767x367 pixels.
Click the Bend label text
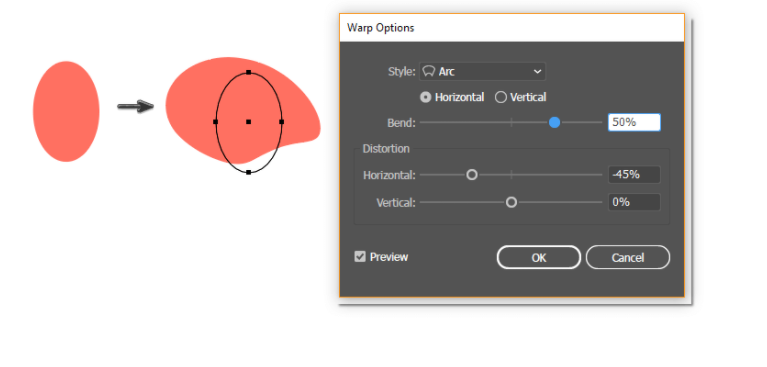click(401, 123)
